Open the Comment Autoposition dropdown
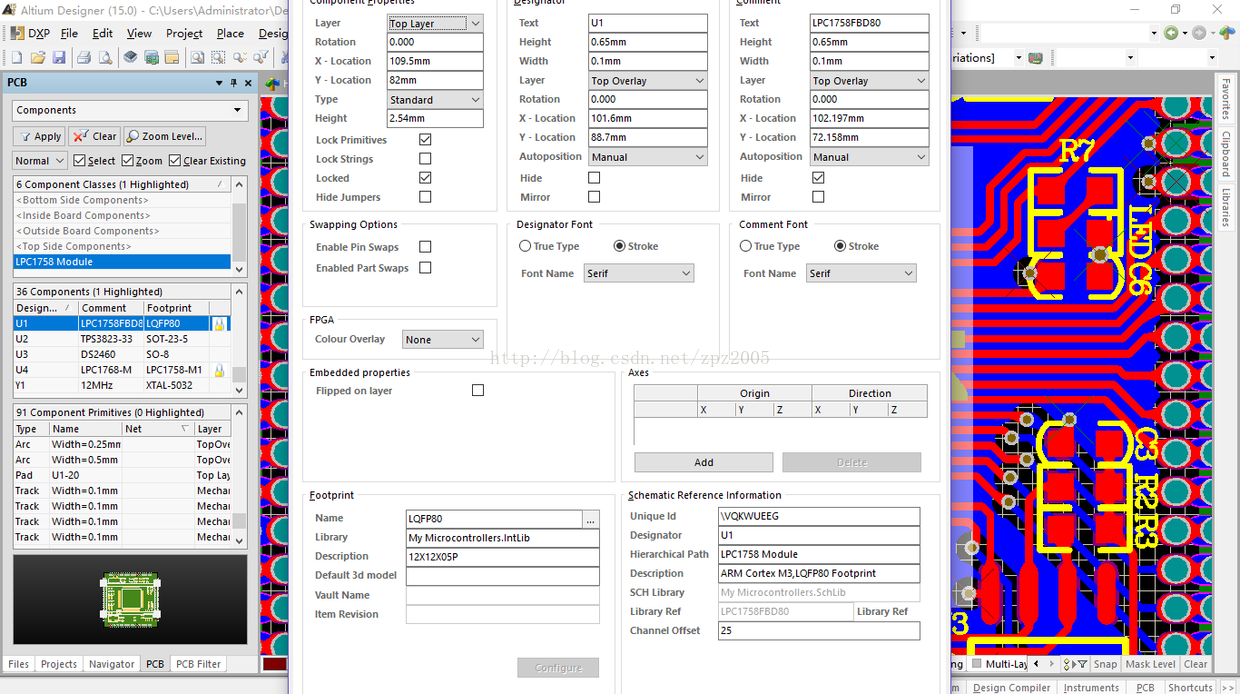This screenshot has width=1240, height=694. (869, 157)
